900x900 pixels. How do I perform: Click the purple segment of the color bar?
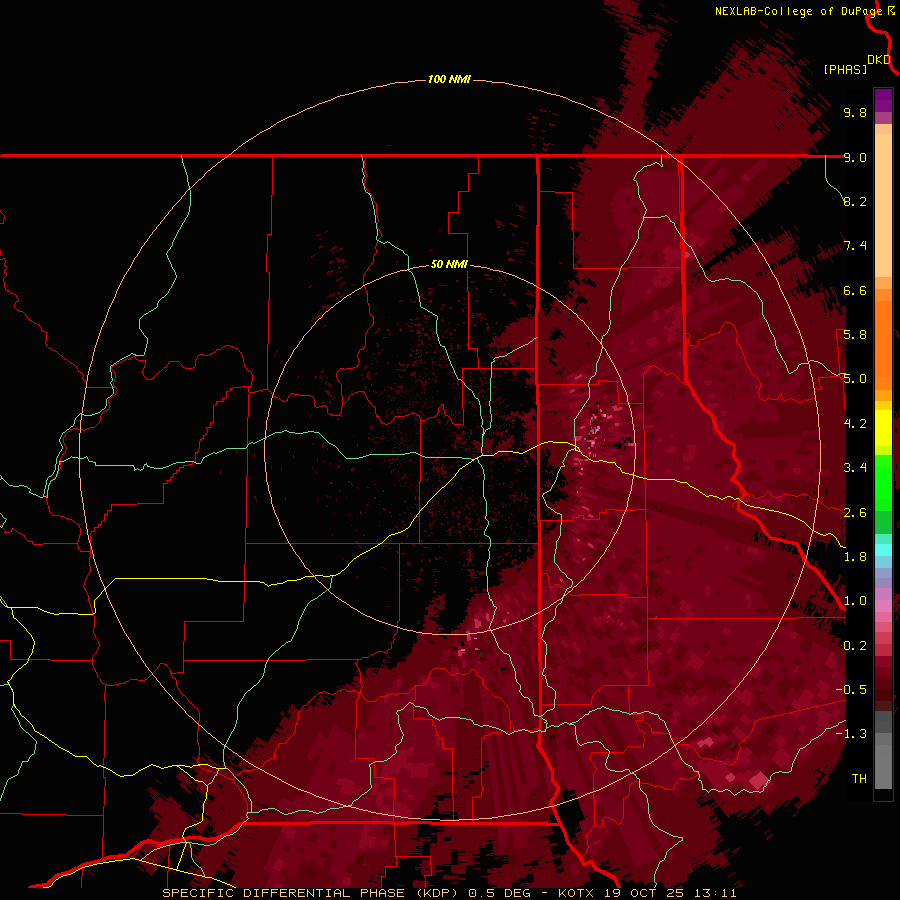(x=883, y=100)
